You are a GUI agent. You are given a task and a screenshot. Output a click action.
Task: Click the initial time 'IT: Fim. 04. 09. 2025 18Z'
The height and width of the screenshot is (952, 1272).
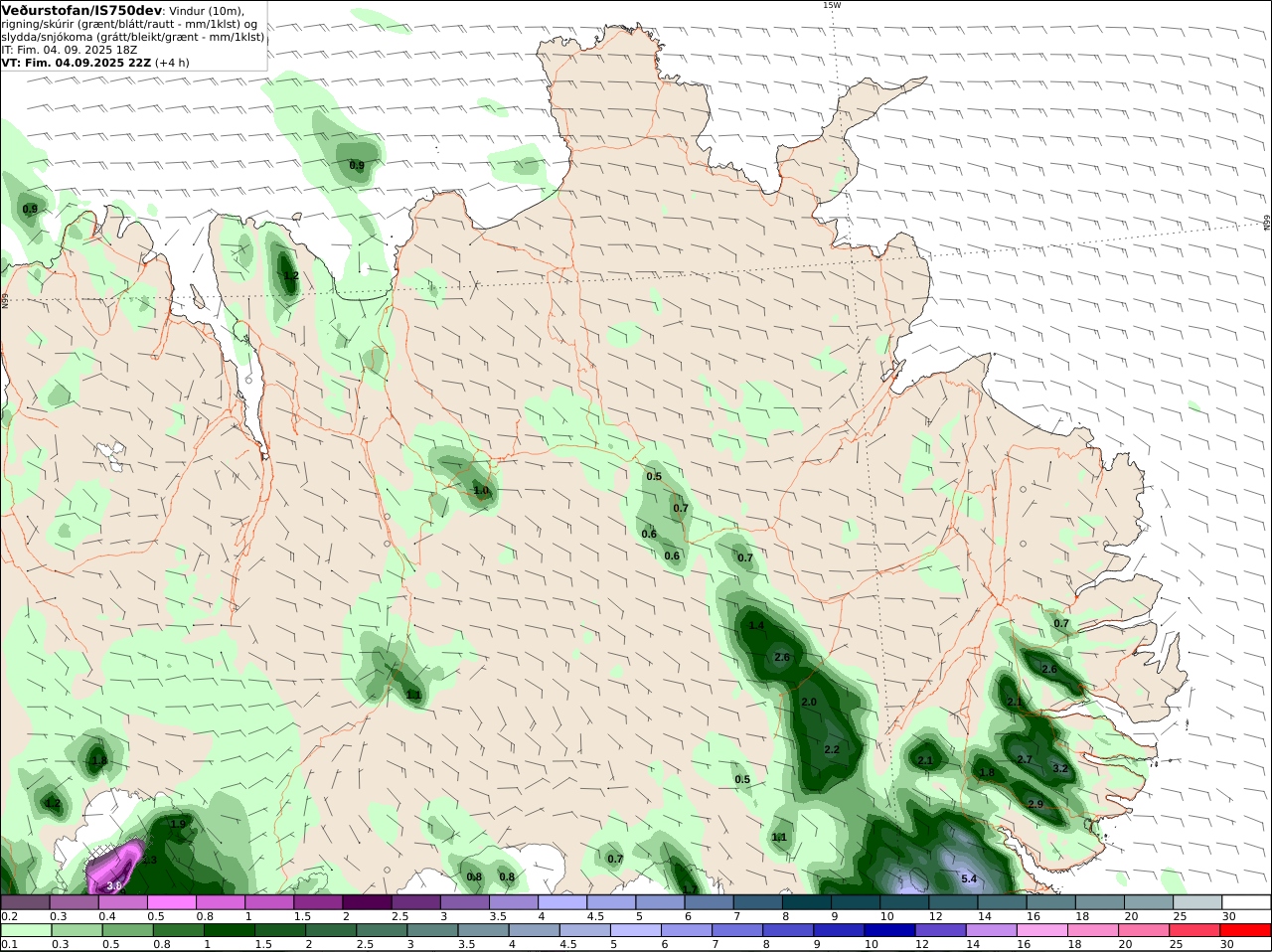click(x=69, y=50)
